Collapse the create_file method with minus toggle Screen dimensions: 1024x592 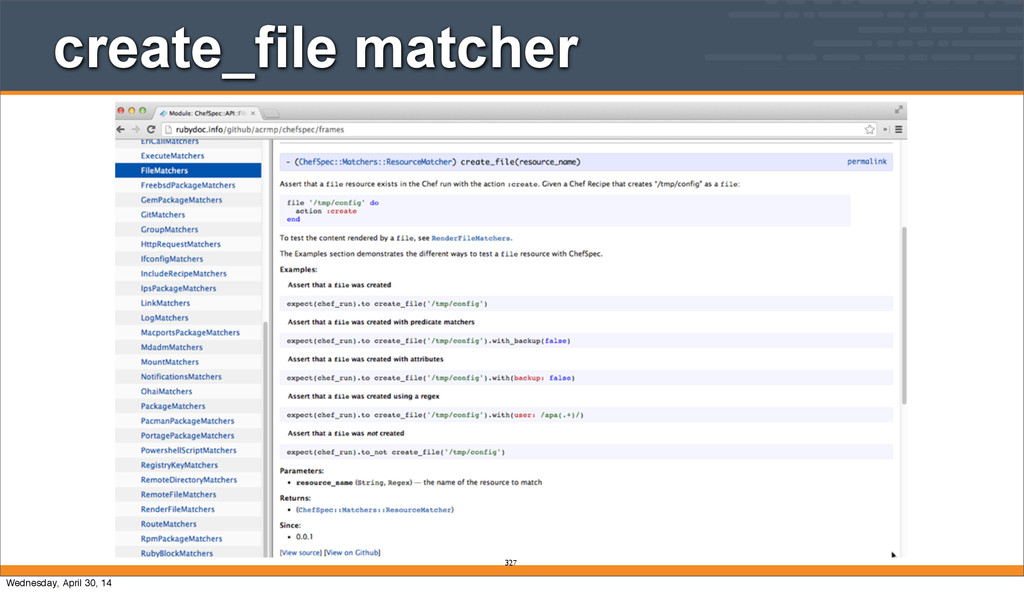click(287, 161)
